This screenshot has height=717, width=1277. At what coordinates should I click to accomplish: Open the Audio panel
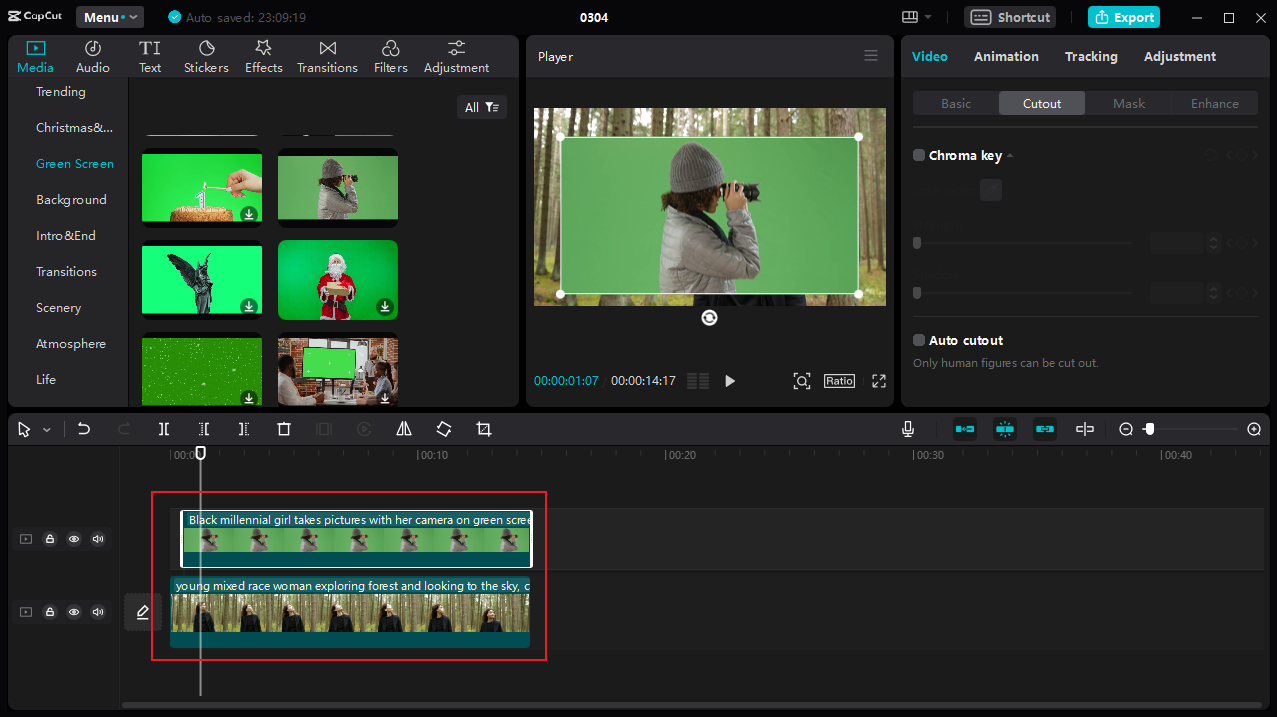93,57
